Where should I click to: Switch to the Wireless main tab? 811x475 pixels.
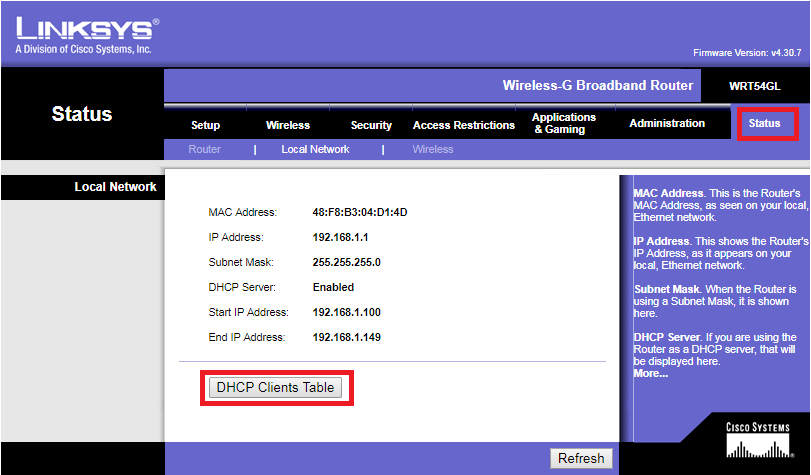pyautogui.click(x=288, y=125)
